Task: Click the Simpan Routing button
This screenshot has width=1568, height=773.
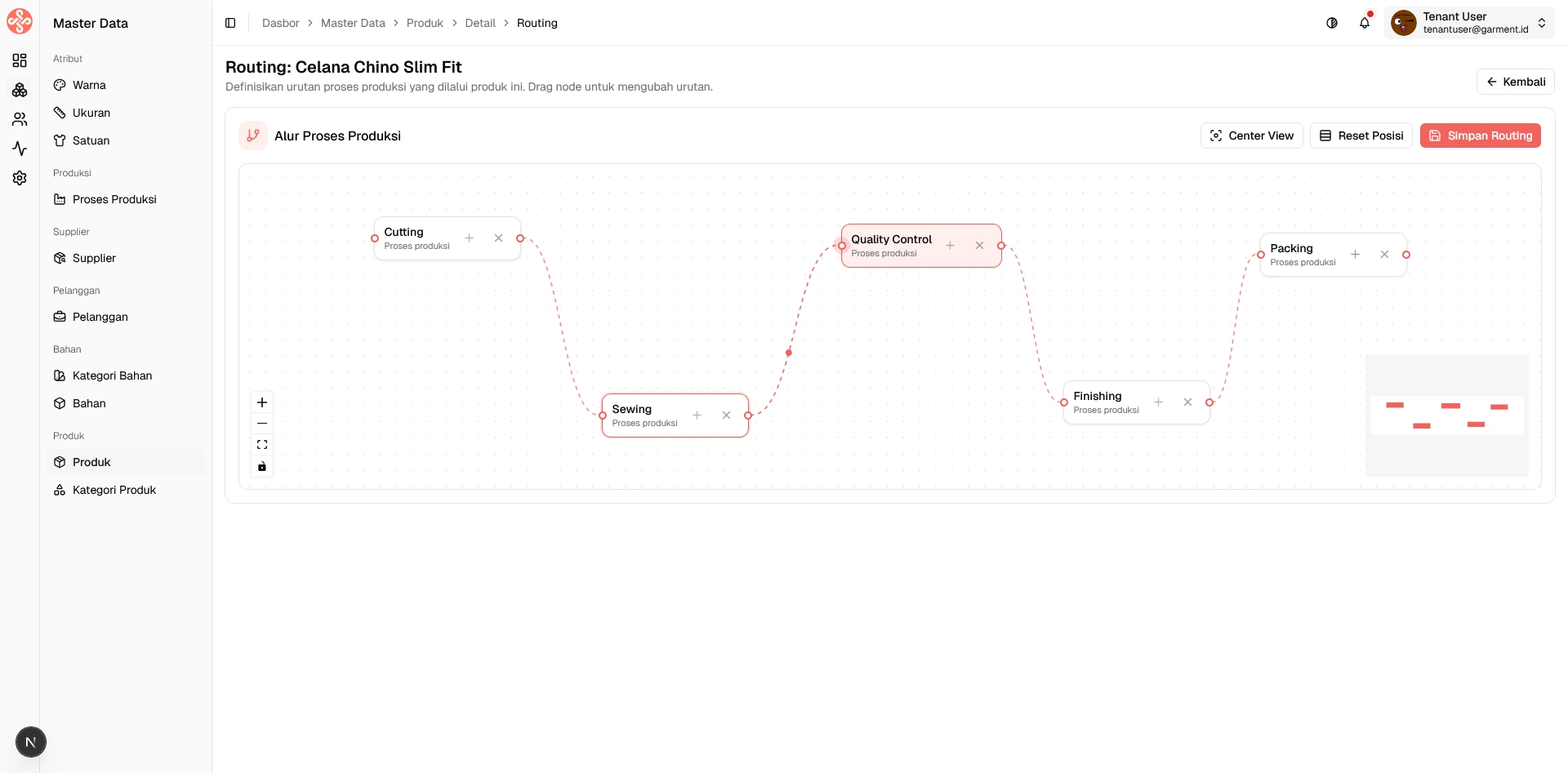Action: pos(1480,135)
